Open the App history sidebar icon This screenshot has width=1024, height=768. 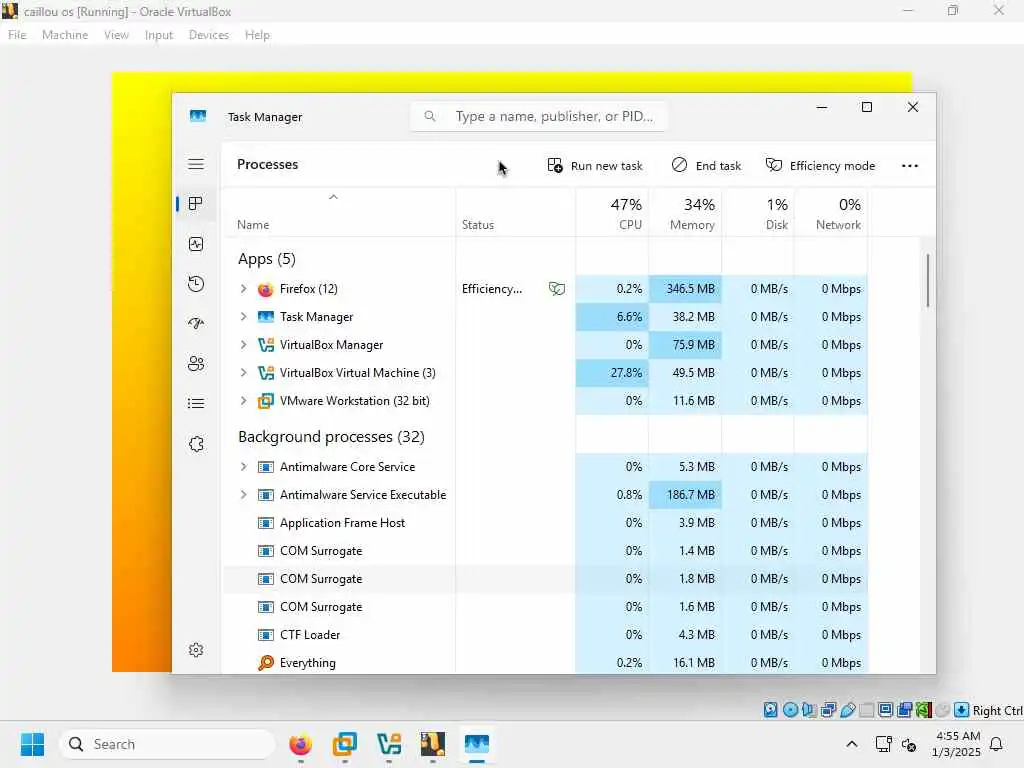click(196, 284)
